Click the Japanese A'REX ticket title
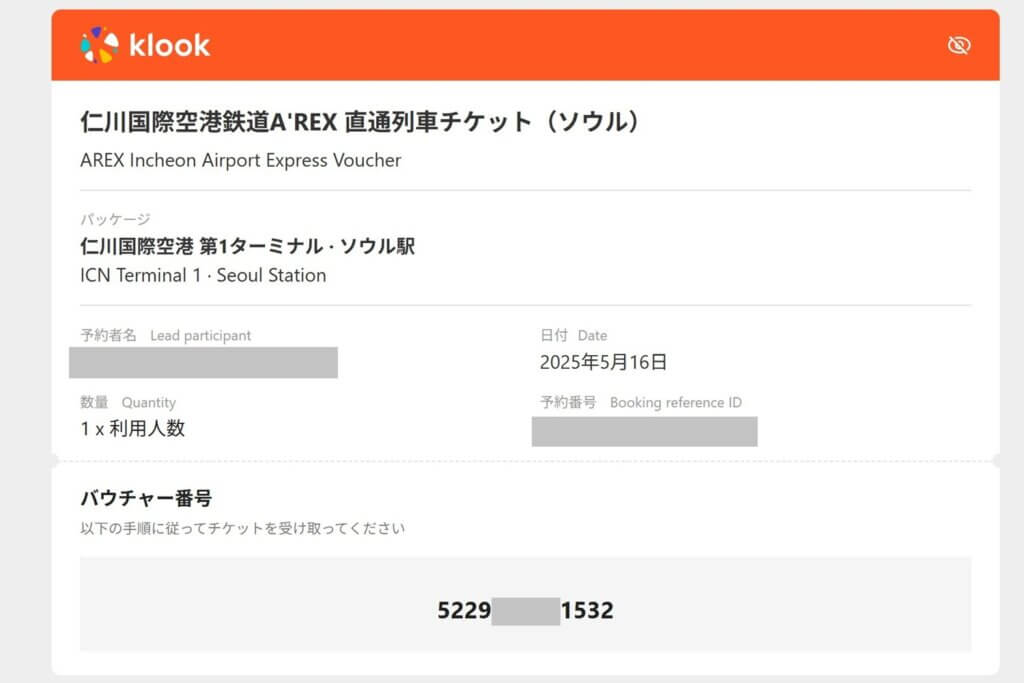 pyautogui.click(x=359, y=122)
